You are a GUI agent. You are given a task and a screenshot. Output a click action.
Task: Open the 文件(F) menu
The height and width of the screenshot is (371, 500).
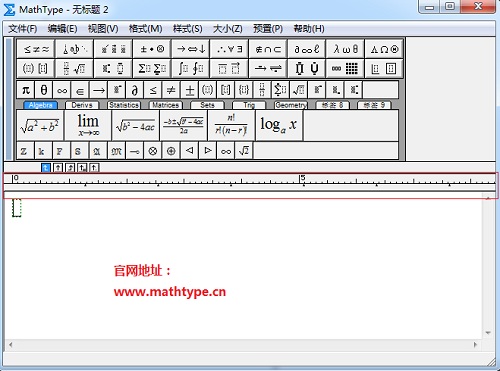pos(22,29)
